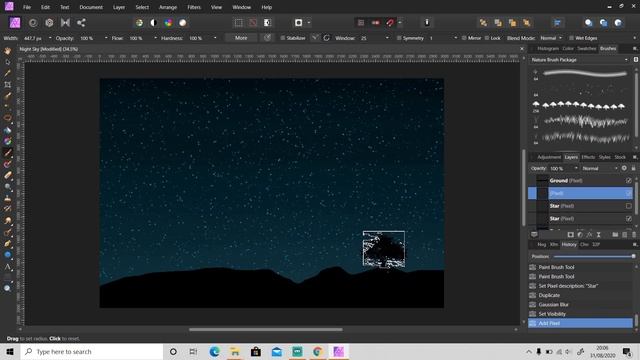This screenshot has height=360, width=640.
Task: Toggle Ground layer visibility checkbox
Action: tap(629, 180)
